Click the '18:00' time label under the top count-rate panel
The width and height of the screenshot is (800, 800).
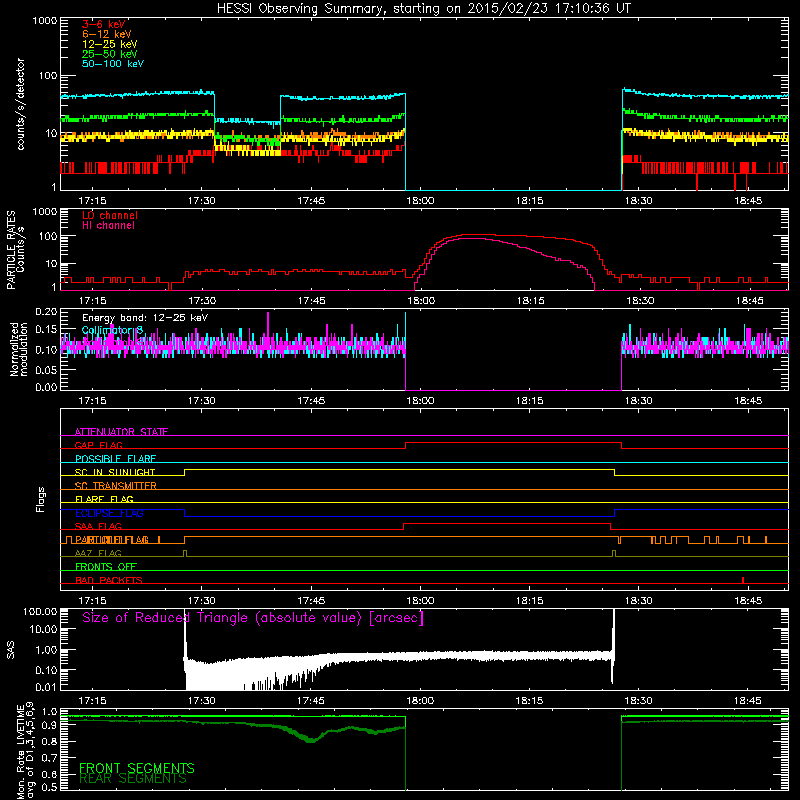pos(420,201)
